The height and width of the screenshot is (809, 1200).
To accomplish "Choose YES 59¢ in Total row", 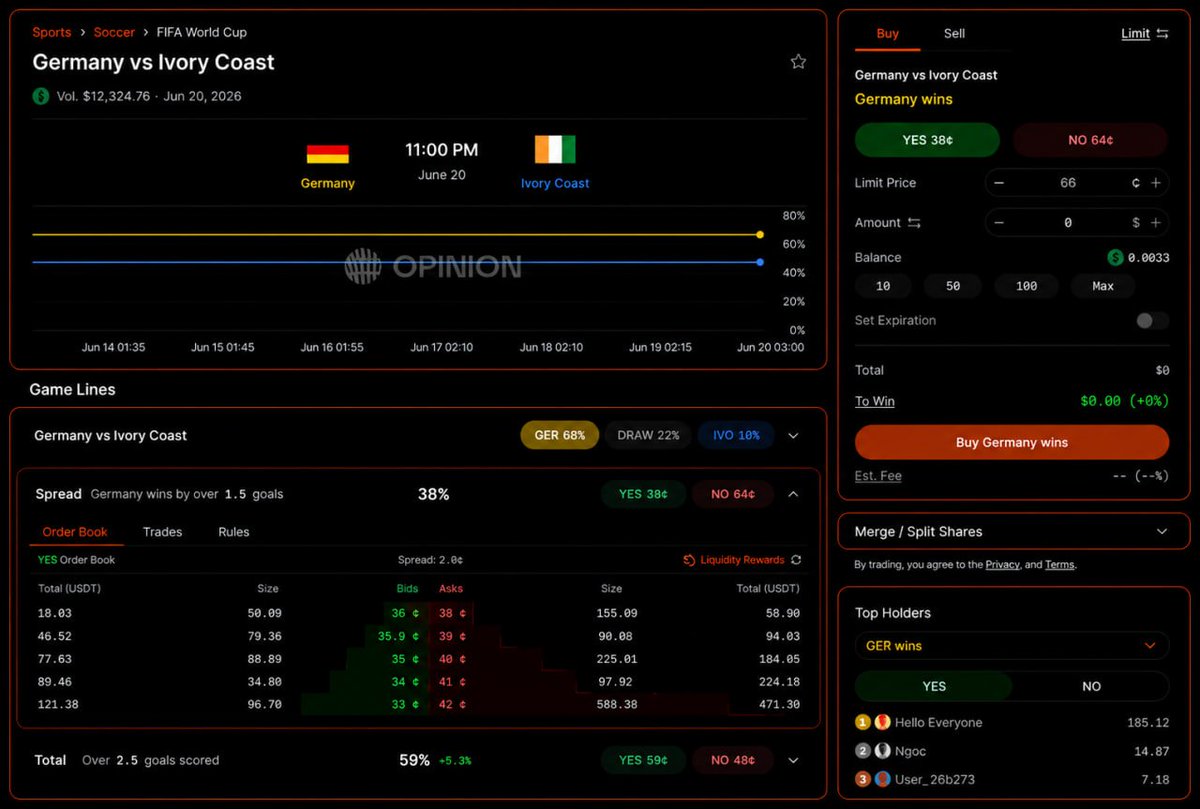I will (643, 760).
